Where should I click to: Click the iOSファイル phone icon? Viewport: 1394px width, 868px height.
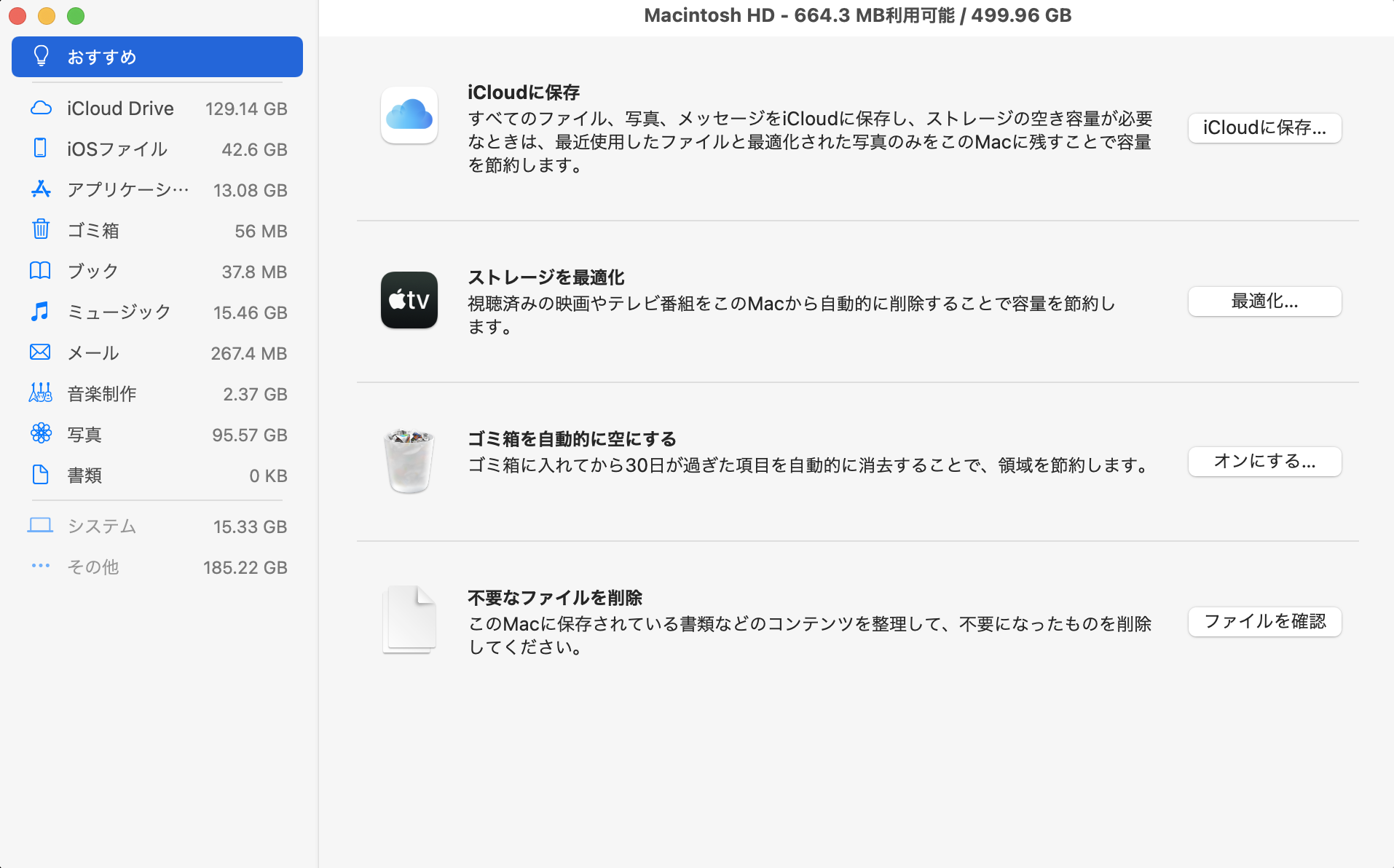[41, 149]
